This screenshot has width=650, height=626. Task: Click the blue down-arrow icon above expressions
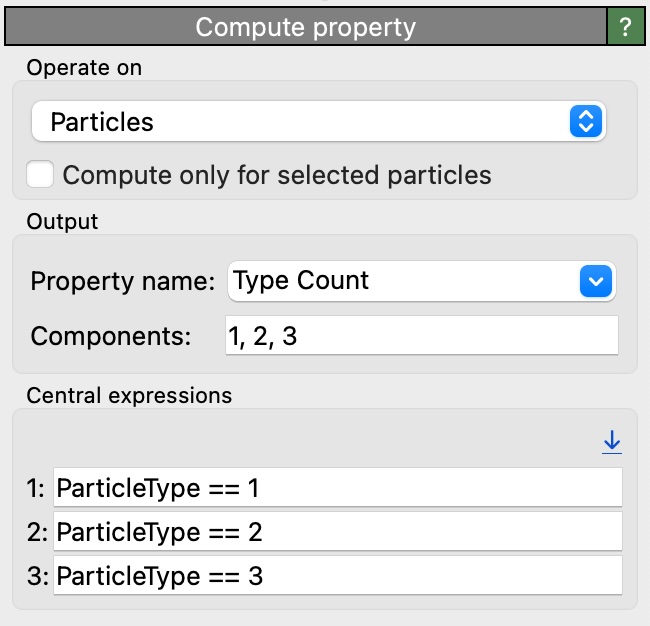[x=612, y=442]
